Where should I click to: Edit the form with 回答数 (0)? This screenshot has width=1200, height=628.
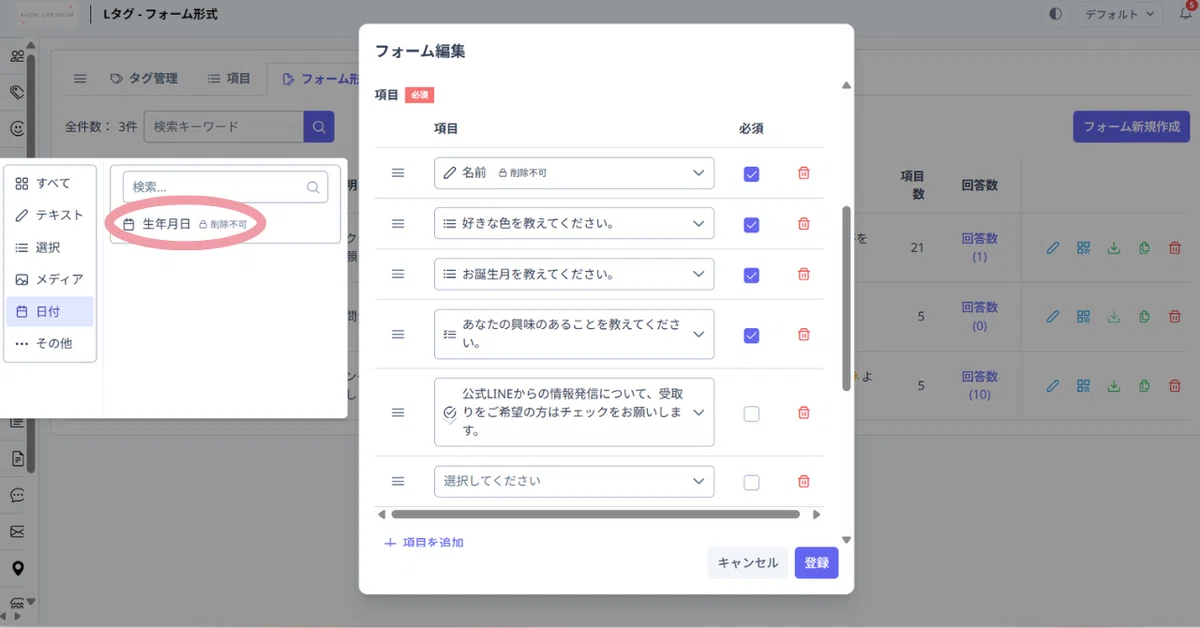[1052, 317]
